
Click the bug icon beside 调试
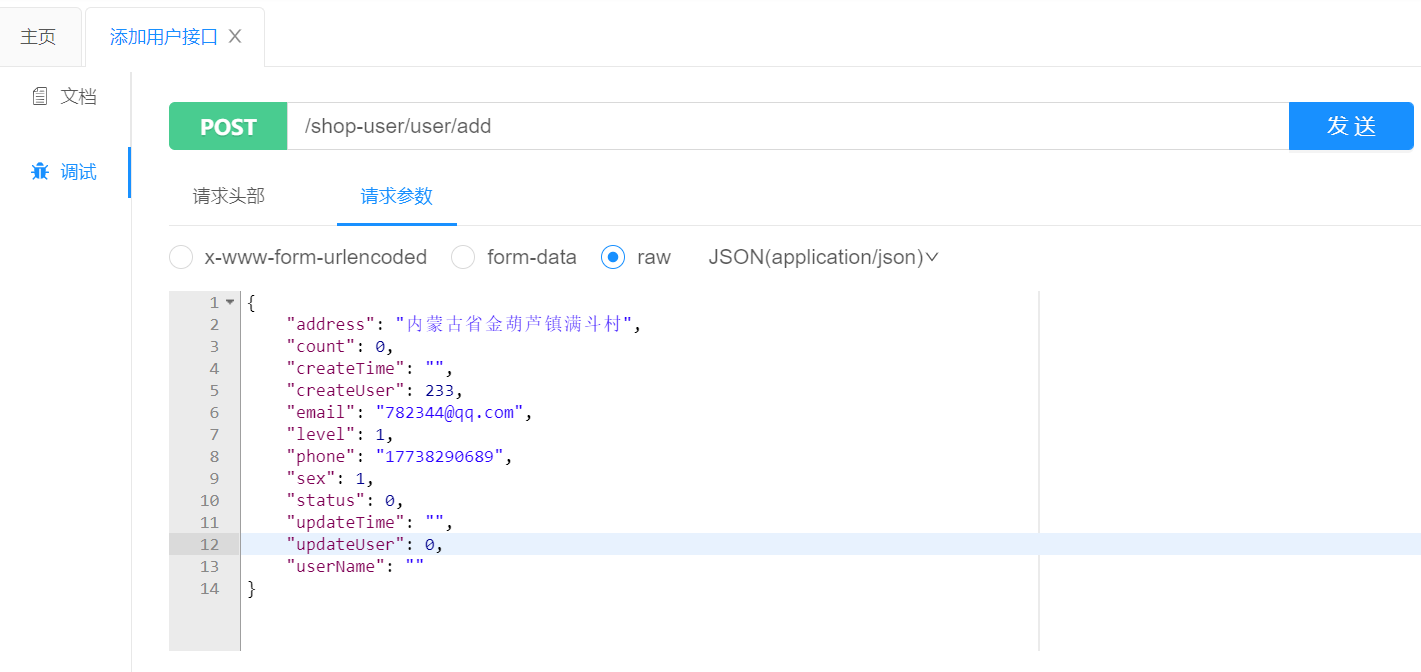[40, 172]
